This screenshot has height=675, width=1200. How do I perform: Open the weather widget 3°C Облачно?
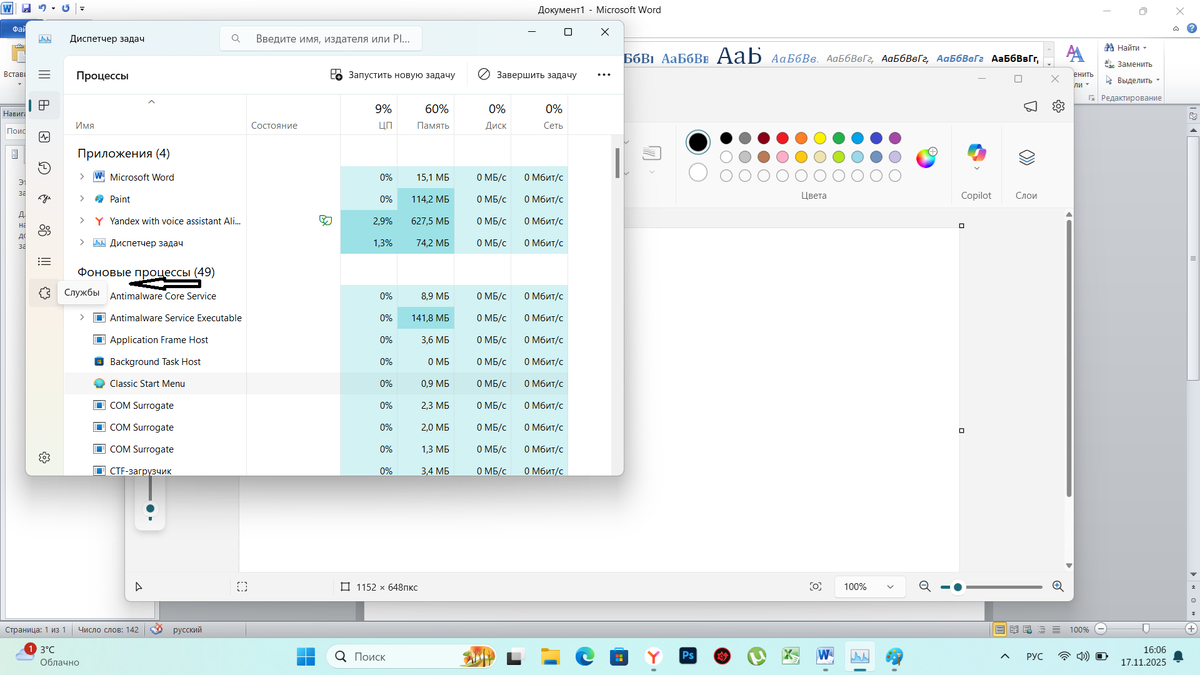pos(48,656)
